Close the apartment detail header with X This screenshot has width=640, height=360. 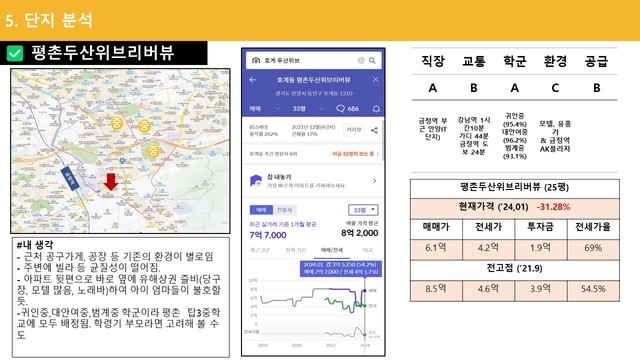[376, 80]
